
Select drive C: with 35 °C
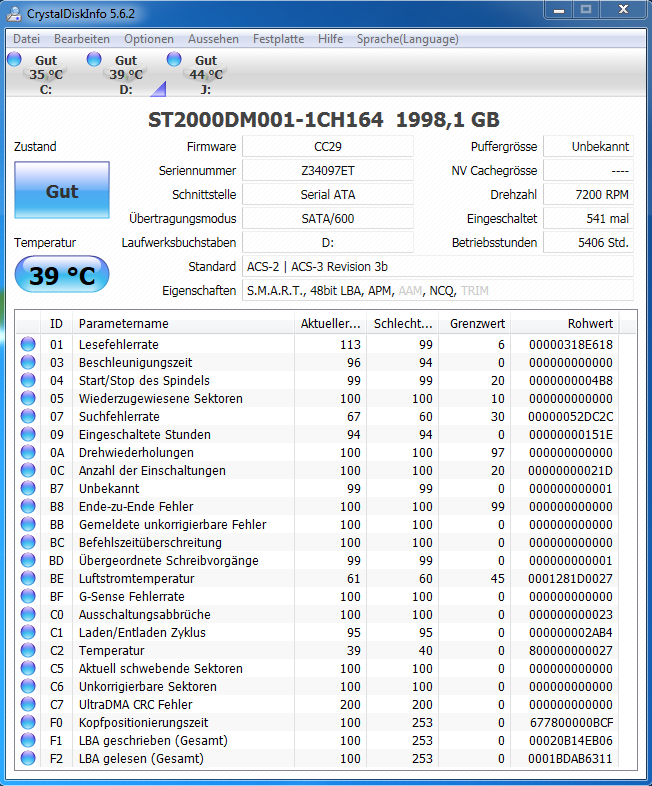[45, 74]
